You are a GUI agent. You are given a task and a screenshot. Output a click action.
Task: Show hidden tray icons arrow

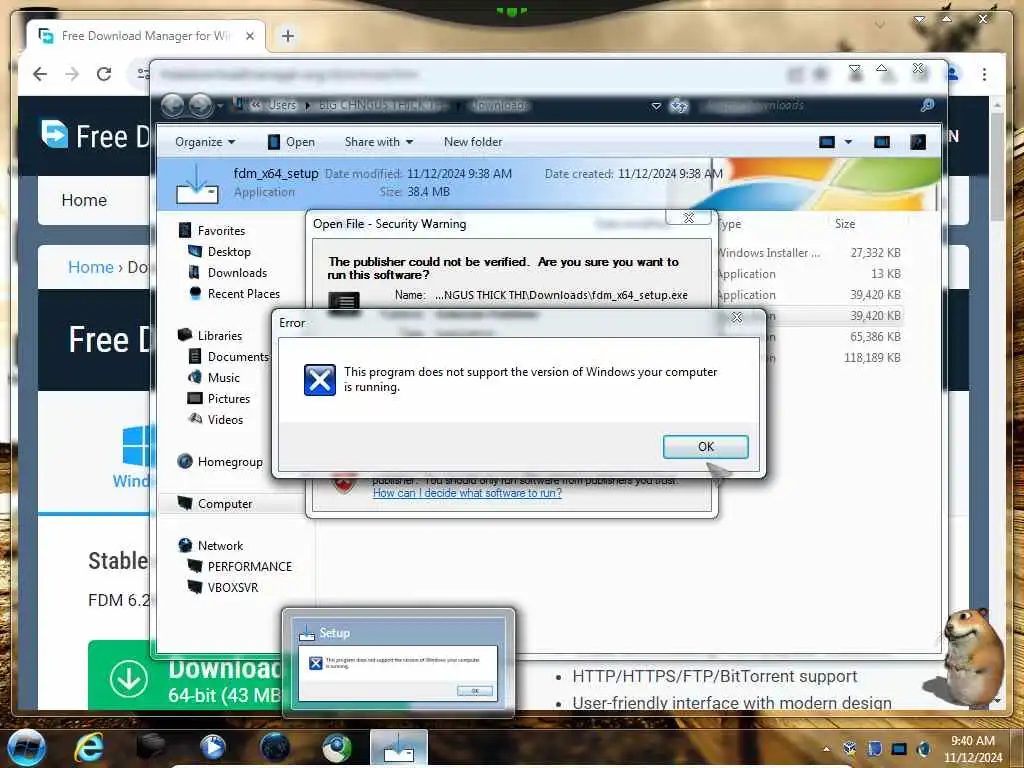[826, 749]
